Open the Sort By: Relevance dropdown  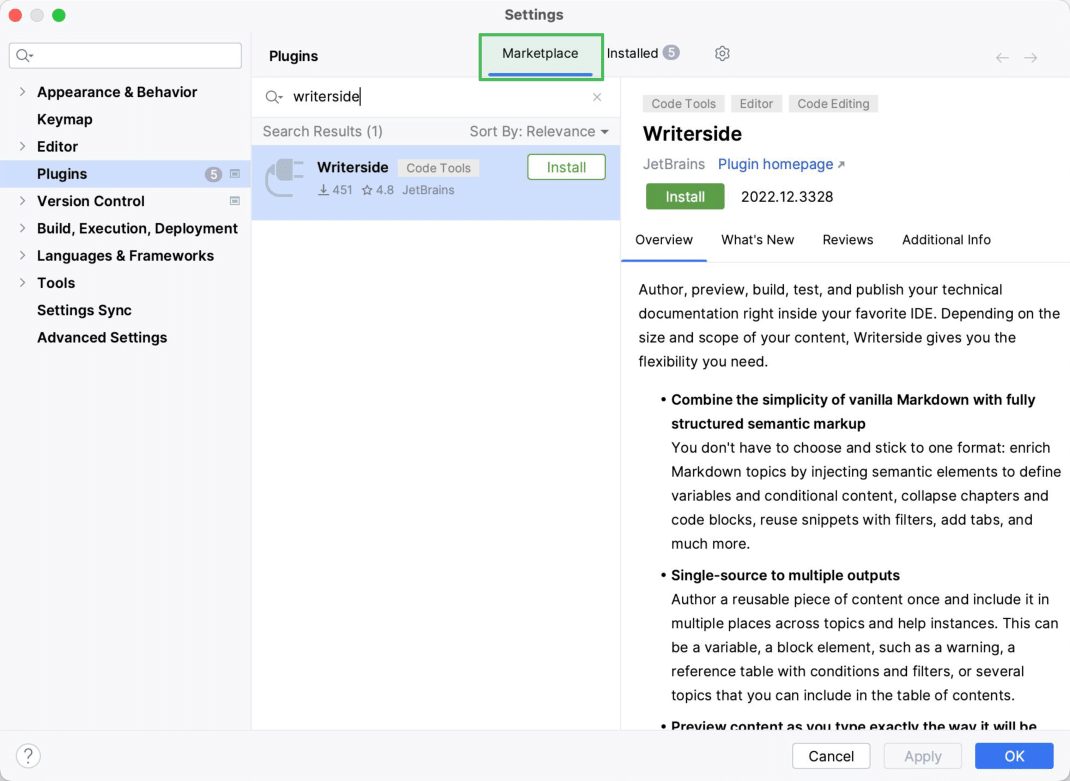click(539, 132)
